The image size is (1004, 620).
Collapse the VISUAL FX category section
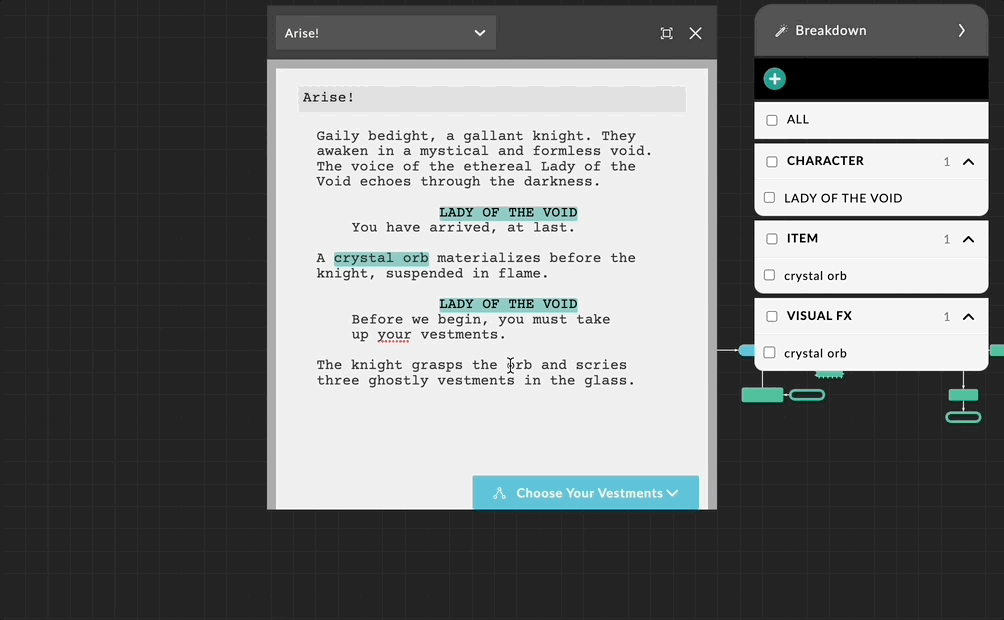(x=968, y=316)
